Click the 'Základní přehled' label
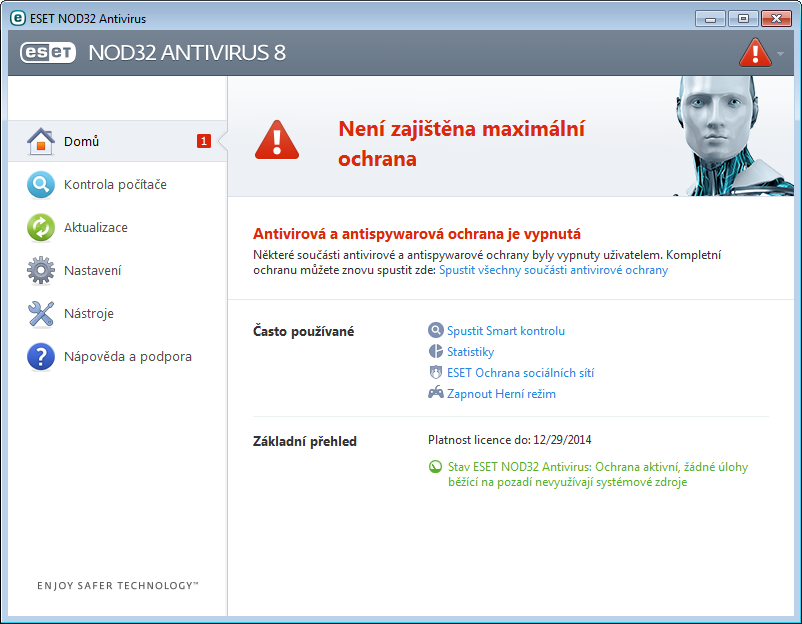The image size is (802, 624). click(305, 441)
